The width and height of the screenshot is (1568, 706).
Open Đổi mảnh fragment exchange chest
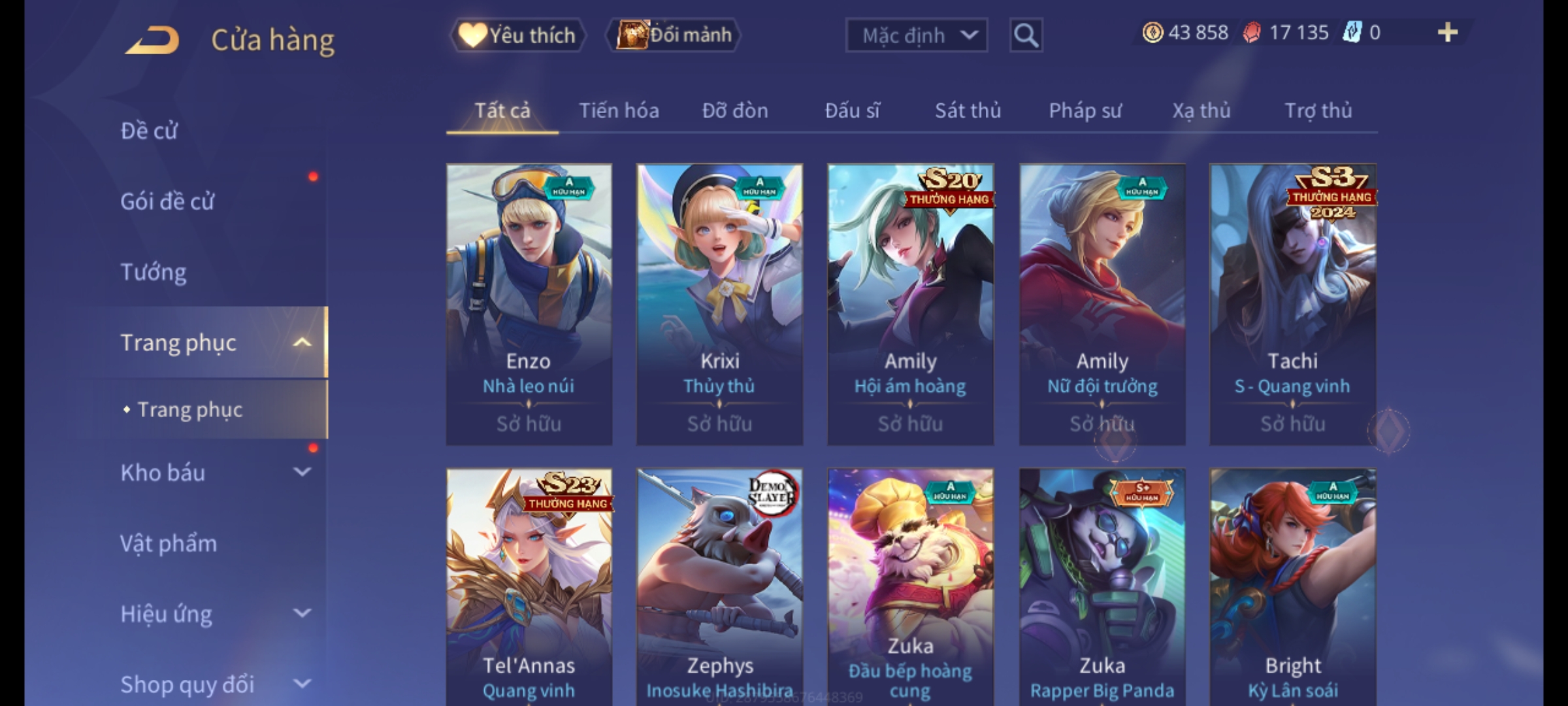(674, 35)
